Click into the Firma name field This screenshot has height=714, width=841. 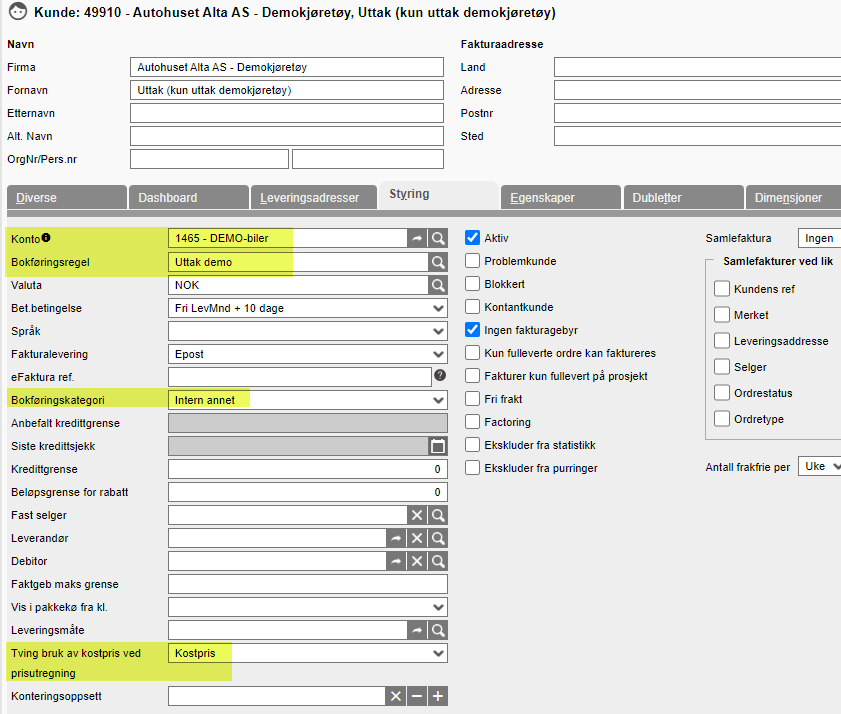pyautogui.click(x=287, y=67)
